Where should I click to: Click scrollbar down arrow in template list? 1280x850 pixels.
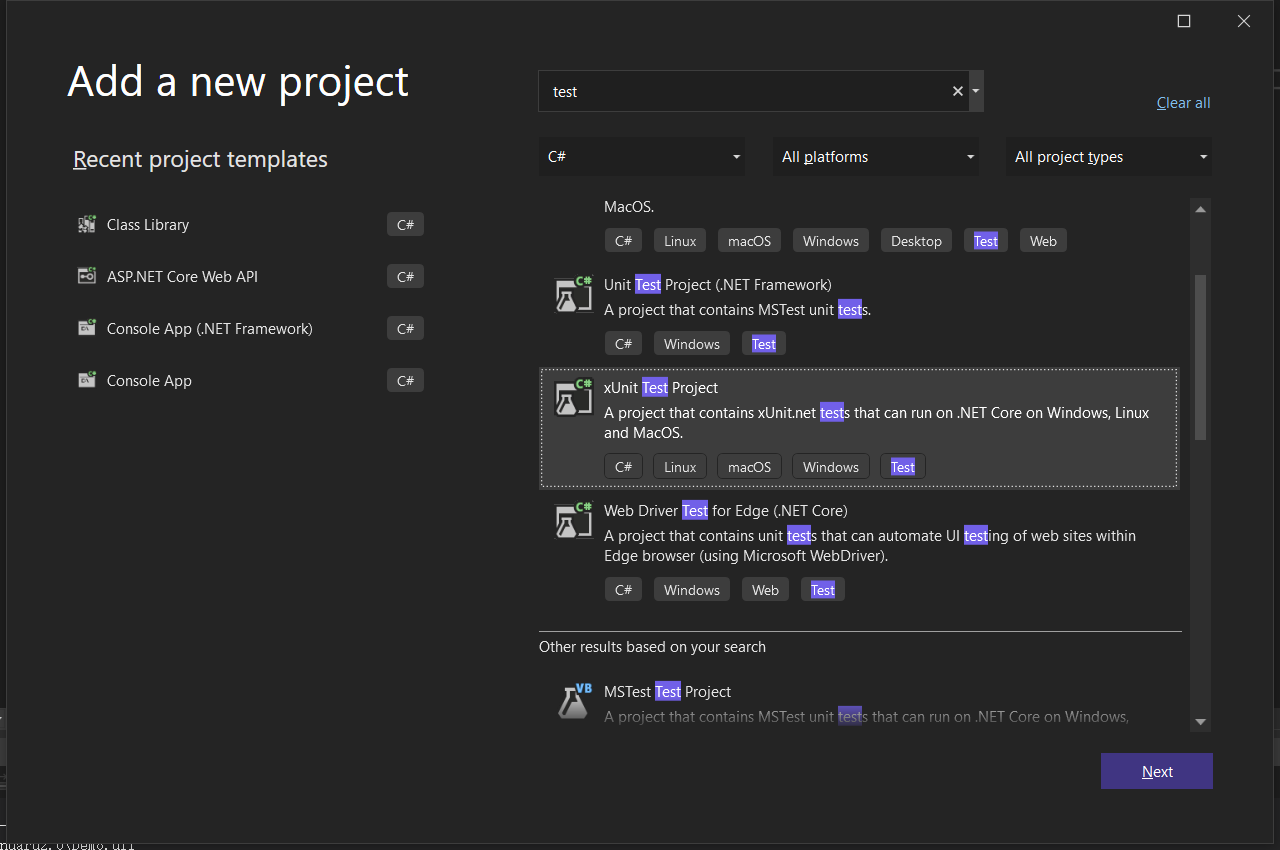click(1201, 722)
